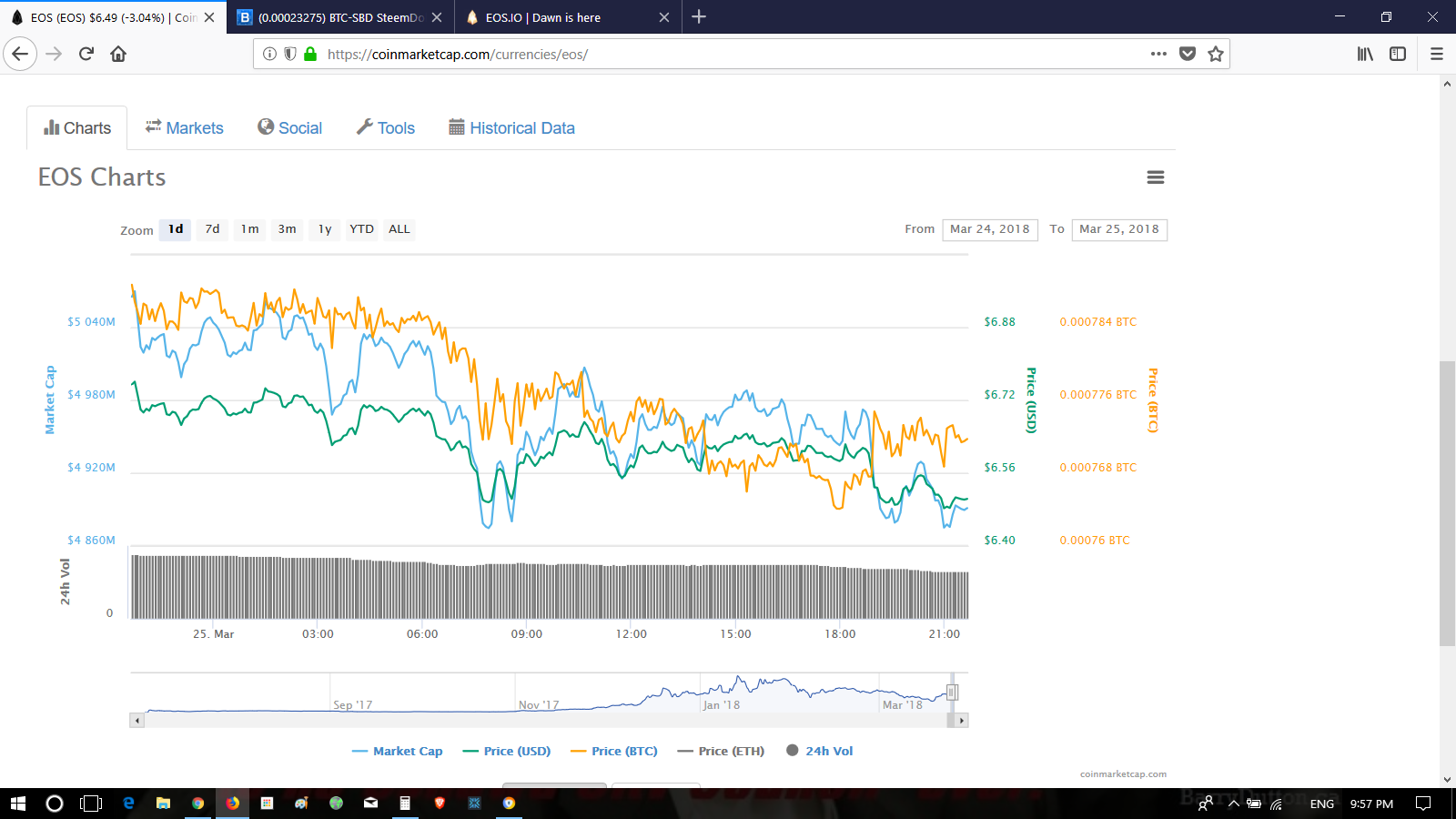
Task: Click the To date field Mar 25, 2018
Action: (1119, 229)
